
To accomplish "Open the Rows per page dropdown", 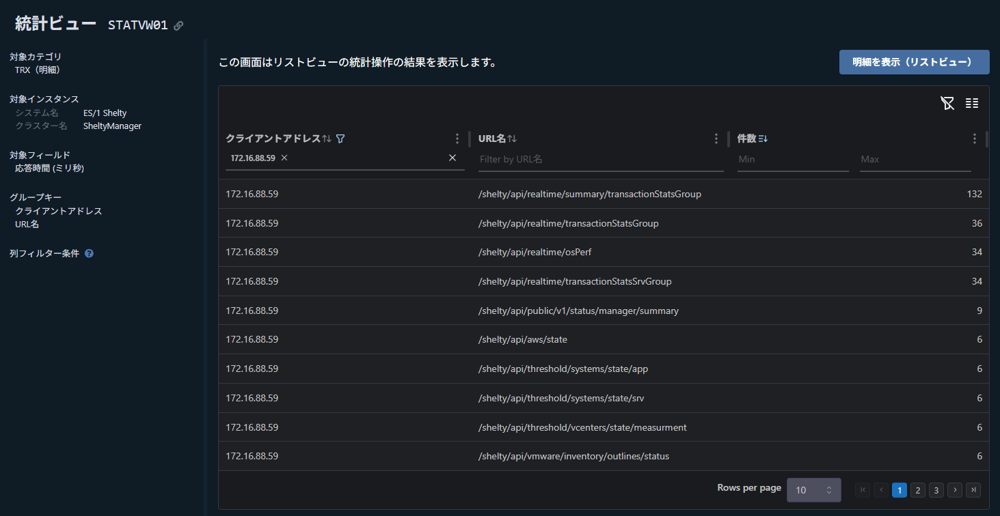I will pyautogui.click(x=813, y=490).
